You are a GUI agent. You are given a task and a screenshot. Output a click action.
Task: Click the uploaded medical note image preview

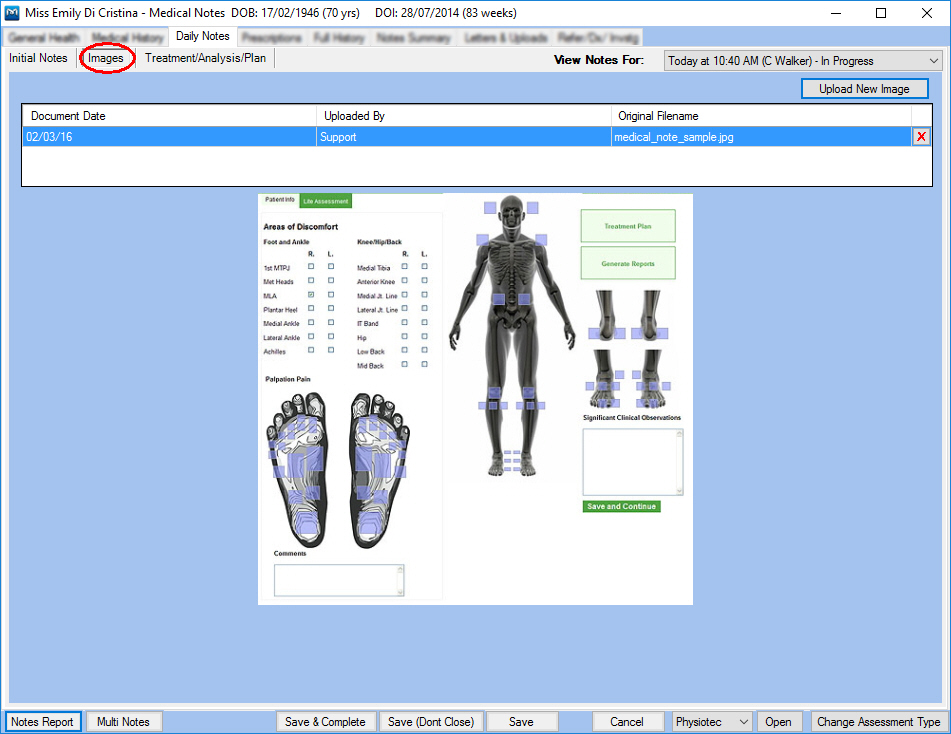pos(475,399)
